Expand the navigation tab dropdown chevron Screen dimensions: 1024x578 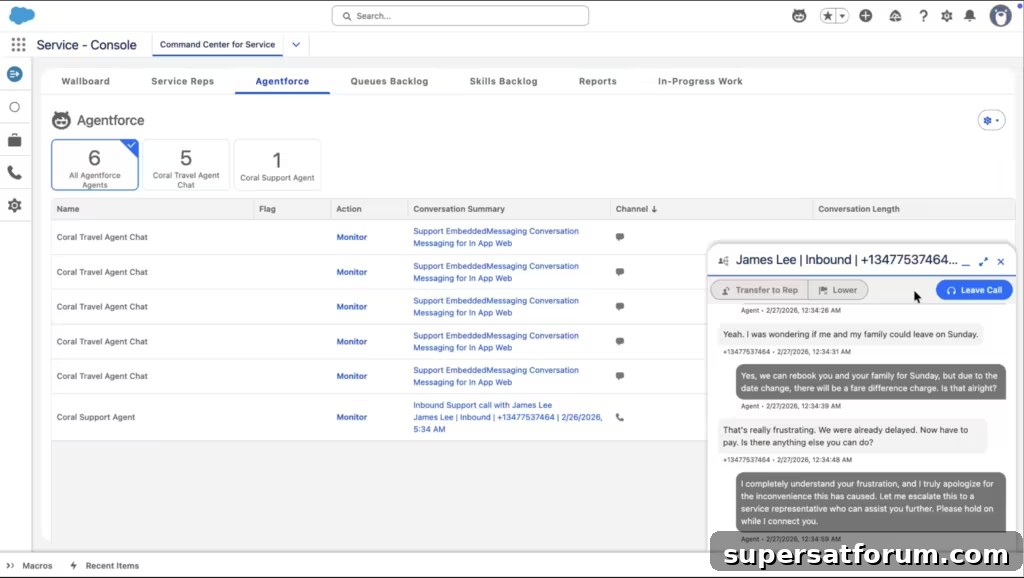pos(296,44)
